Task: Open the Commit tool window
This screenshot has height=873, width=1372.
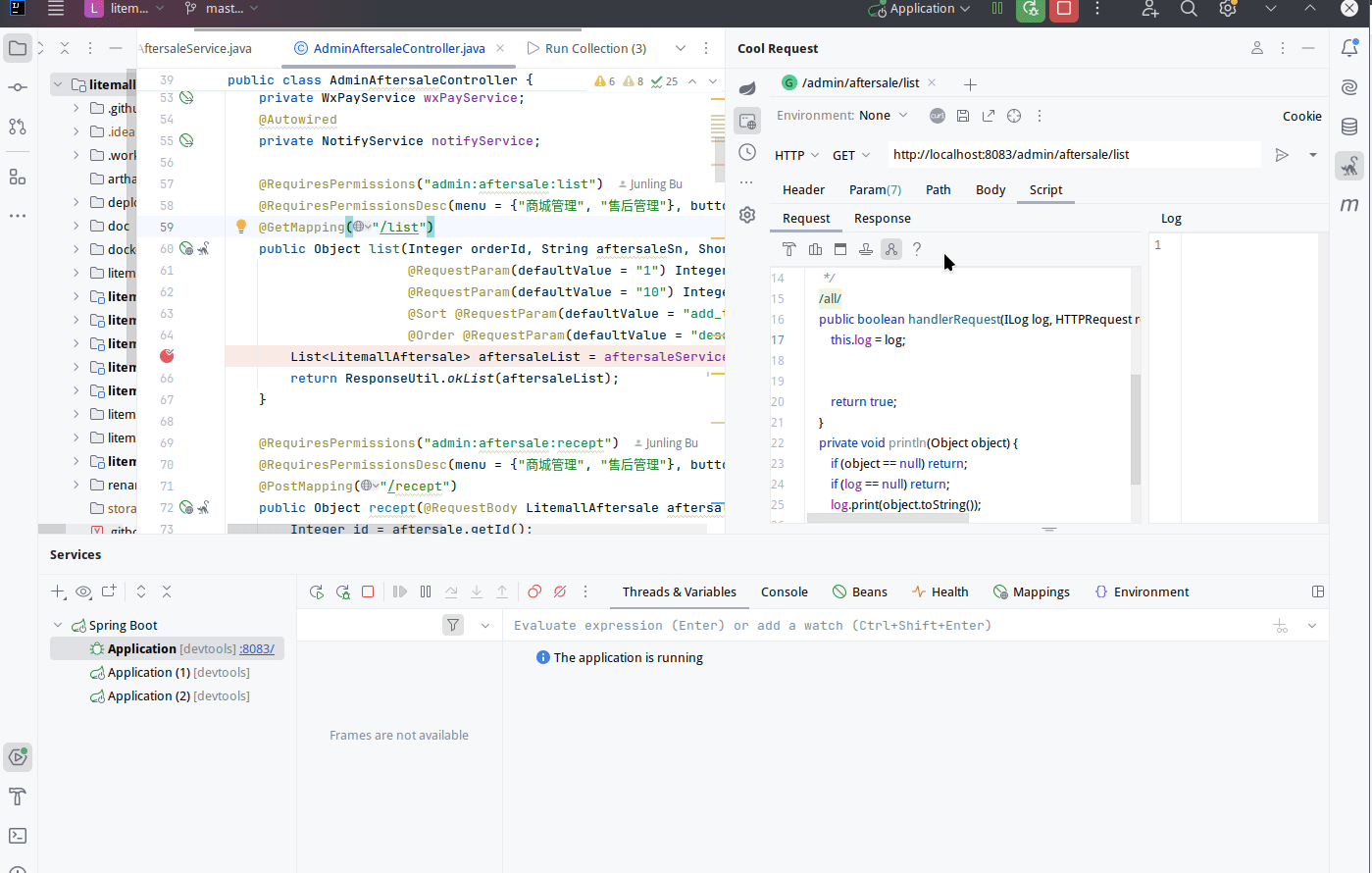Action: tap(18, 87)
